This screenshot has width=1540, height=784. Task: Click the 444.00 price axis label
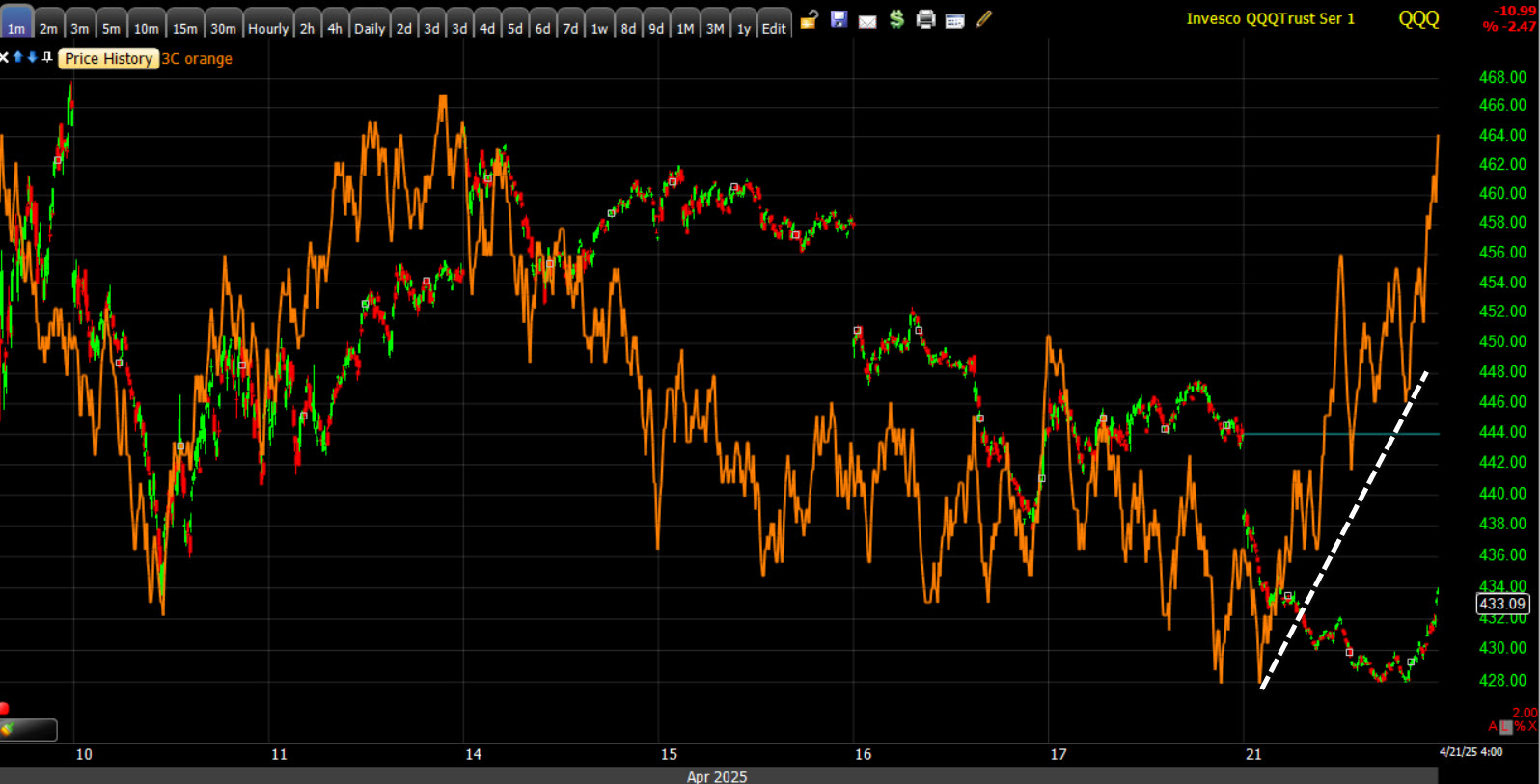pos(1503,432)
